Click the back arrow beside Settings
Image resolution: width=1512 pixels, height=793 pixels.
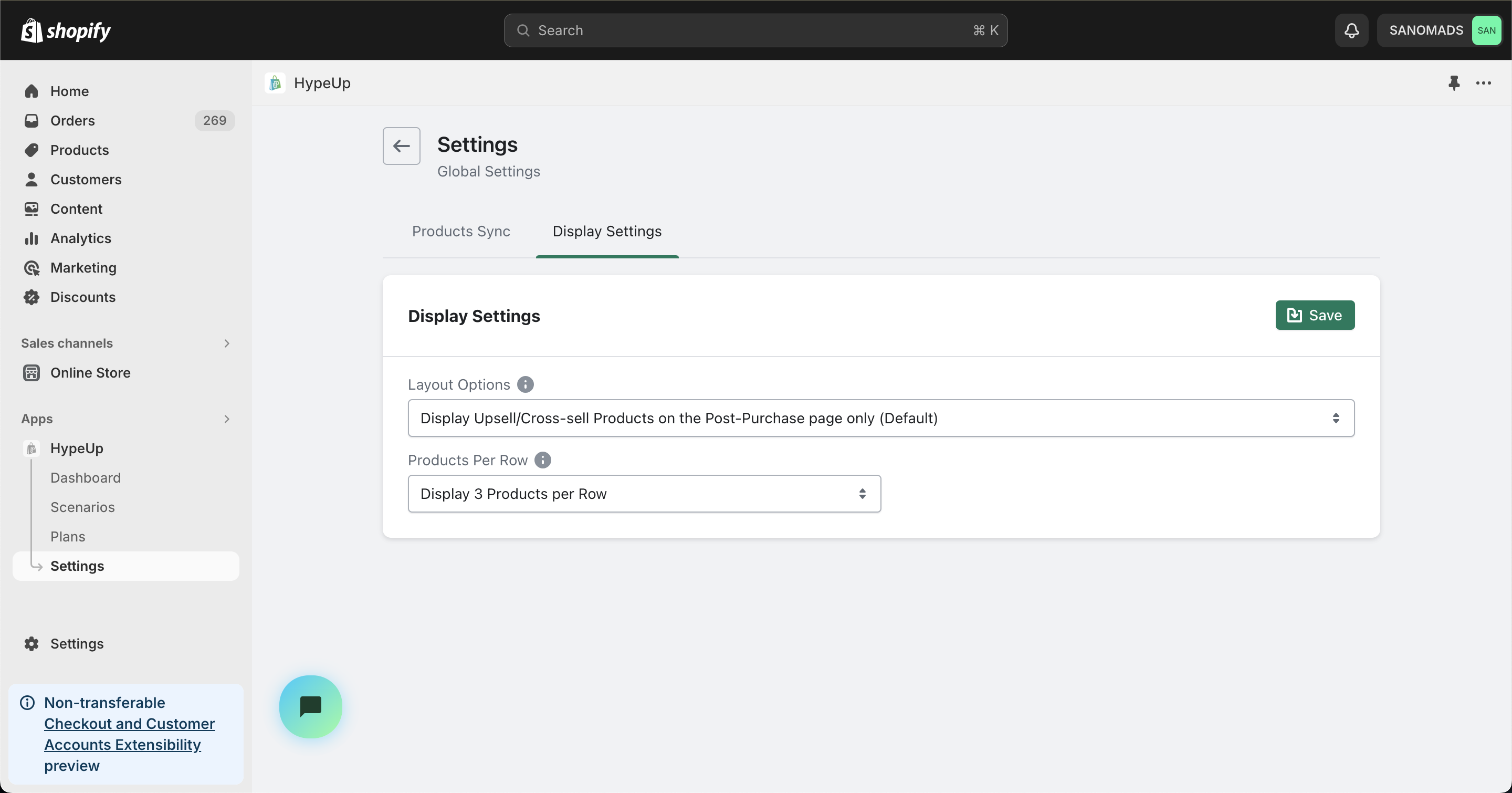click(402, 145)
